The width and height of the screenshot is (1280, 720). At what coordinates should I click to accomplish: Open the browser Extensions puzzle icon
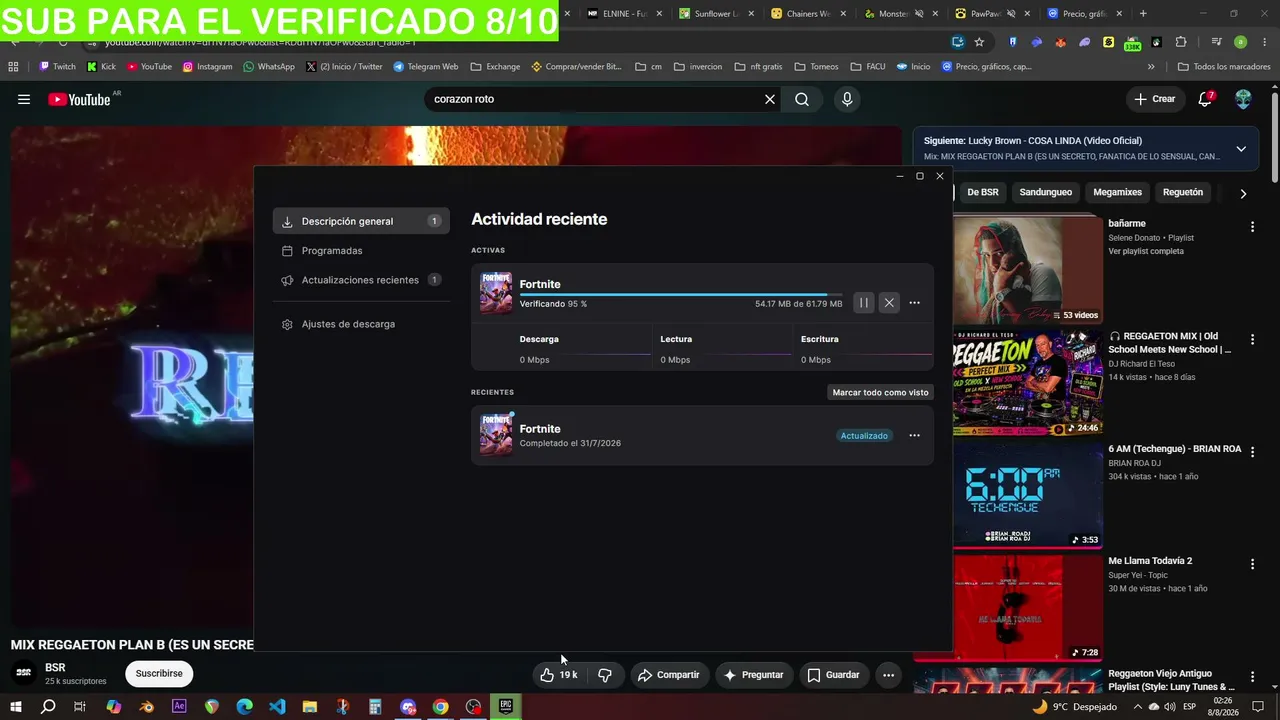pos(1181,42)
